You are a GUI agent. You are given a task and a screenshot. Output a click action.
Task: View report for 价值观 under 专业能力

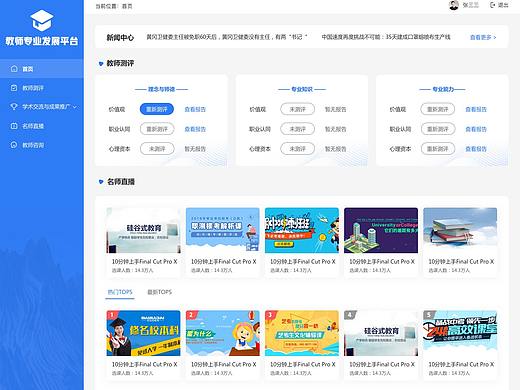(476, 109)
